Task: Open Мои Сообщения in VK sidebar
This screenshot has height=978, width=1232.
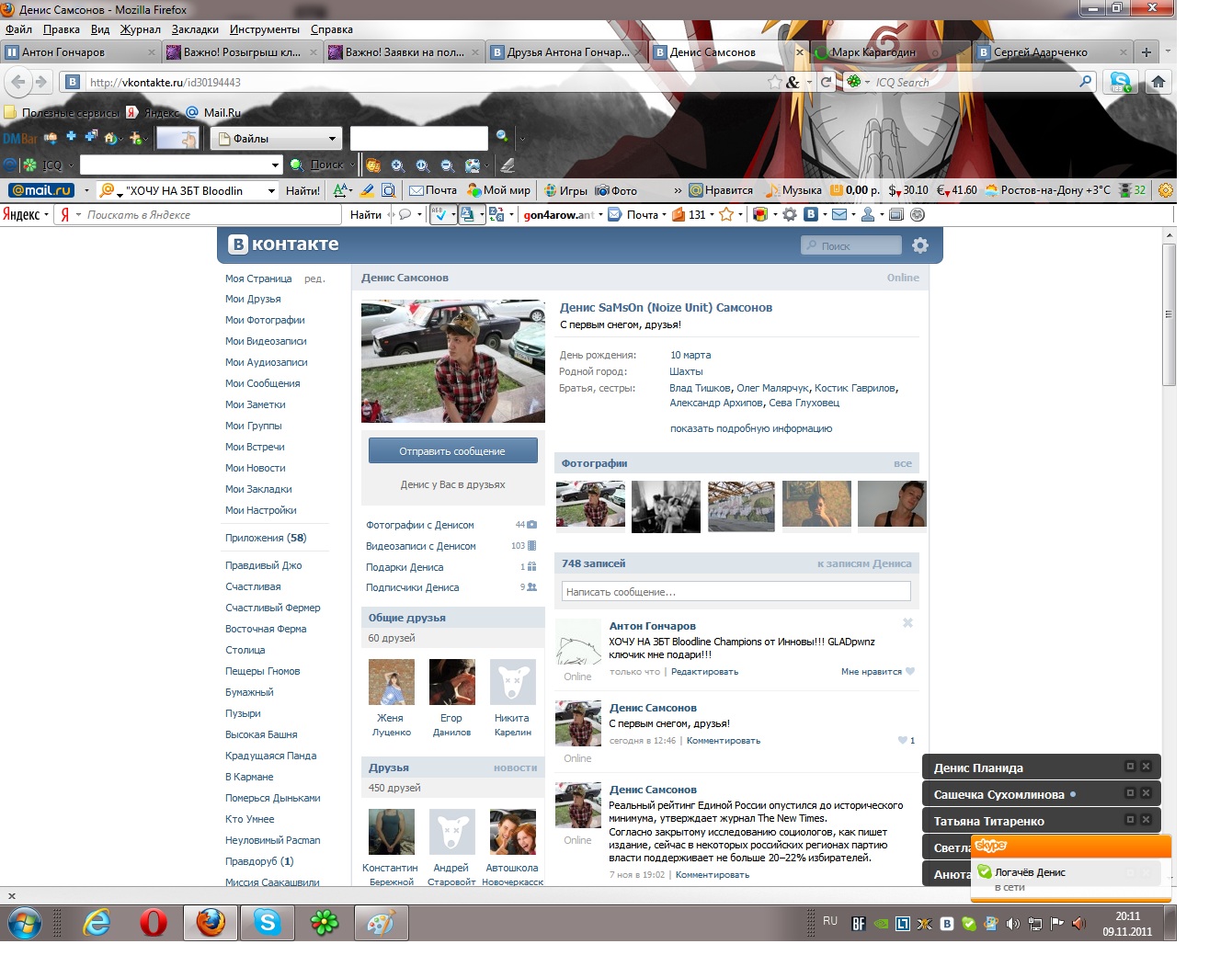Action: [262, 383]
